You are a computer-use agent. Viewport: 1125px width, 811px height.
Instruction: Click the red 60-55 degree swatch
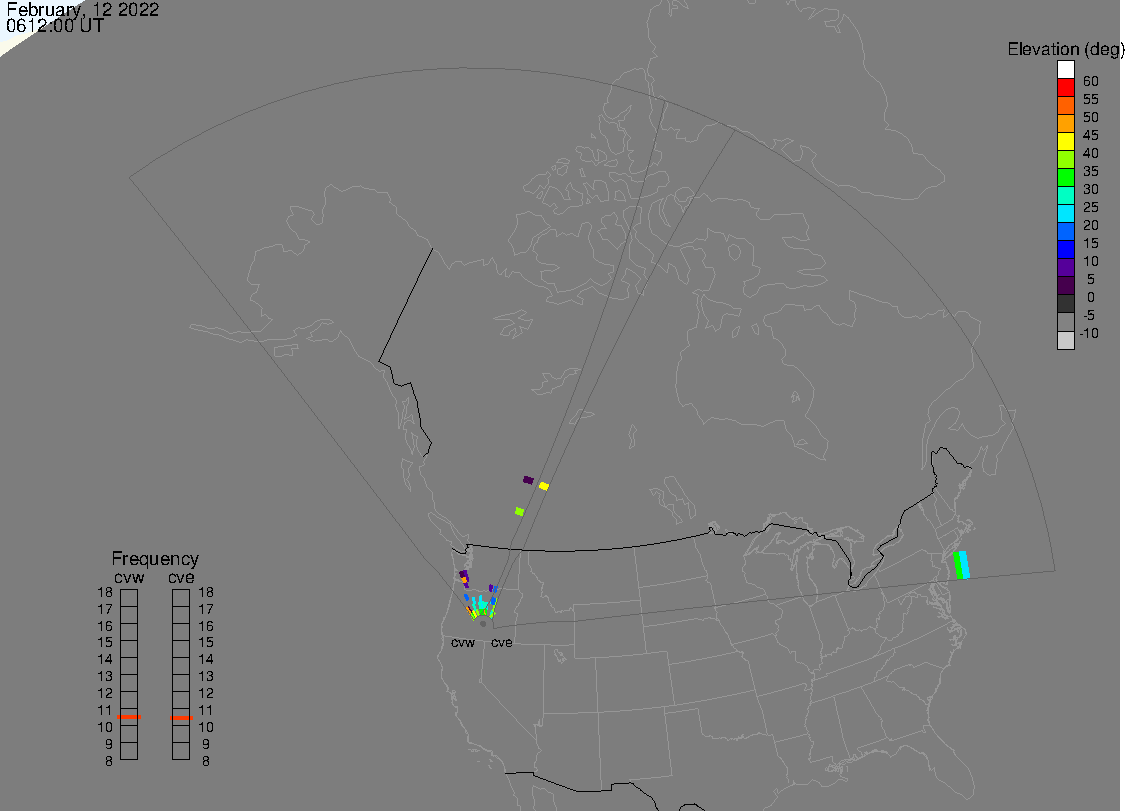click(x=1065, y=88)
